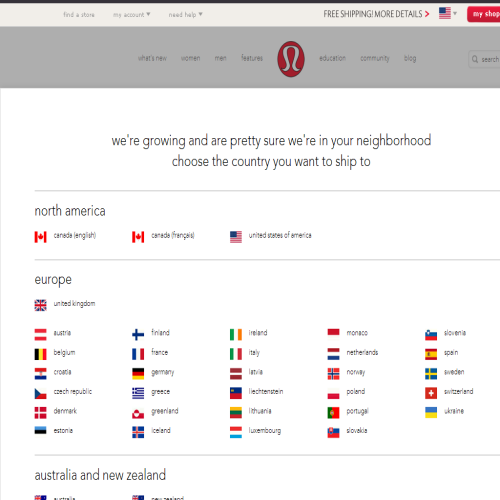Click the Canada (Français) flag icon
500x500 pixels.
138,237
